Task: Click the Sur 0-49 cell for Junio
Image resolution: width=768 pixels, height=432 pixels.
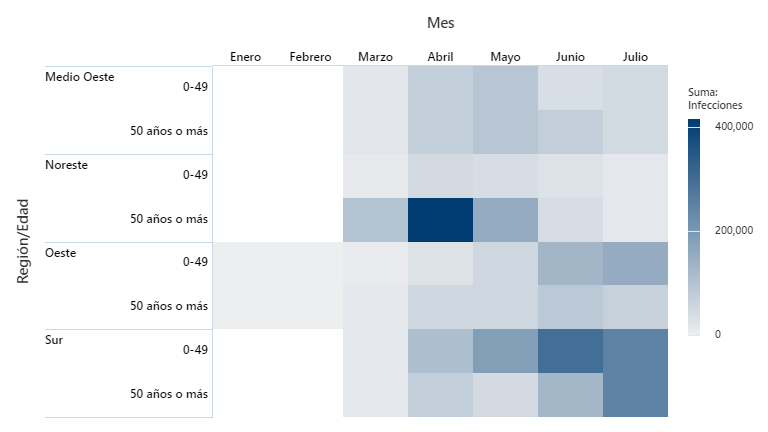Action: point(570,351)
